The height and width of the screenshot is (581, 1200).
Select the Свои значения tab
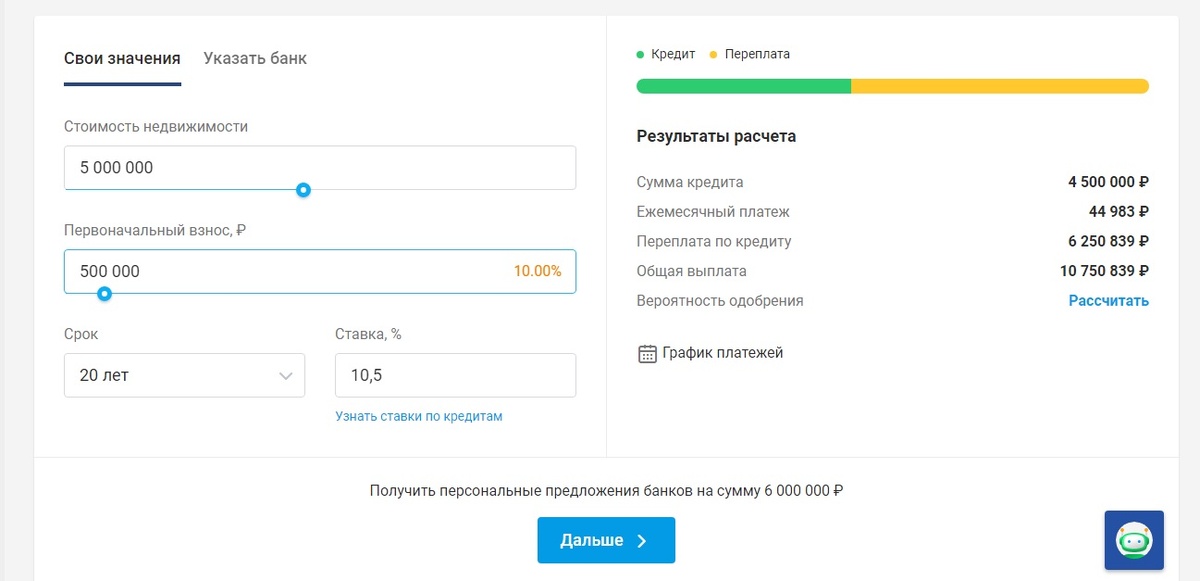pyautogui.click(x=122, y=58)
